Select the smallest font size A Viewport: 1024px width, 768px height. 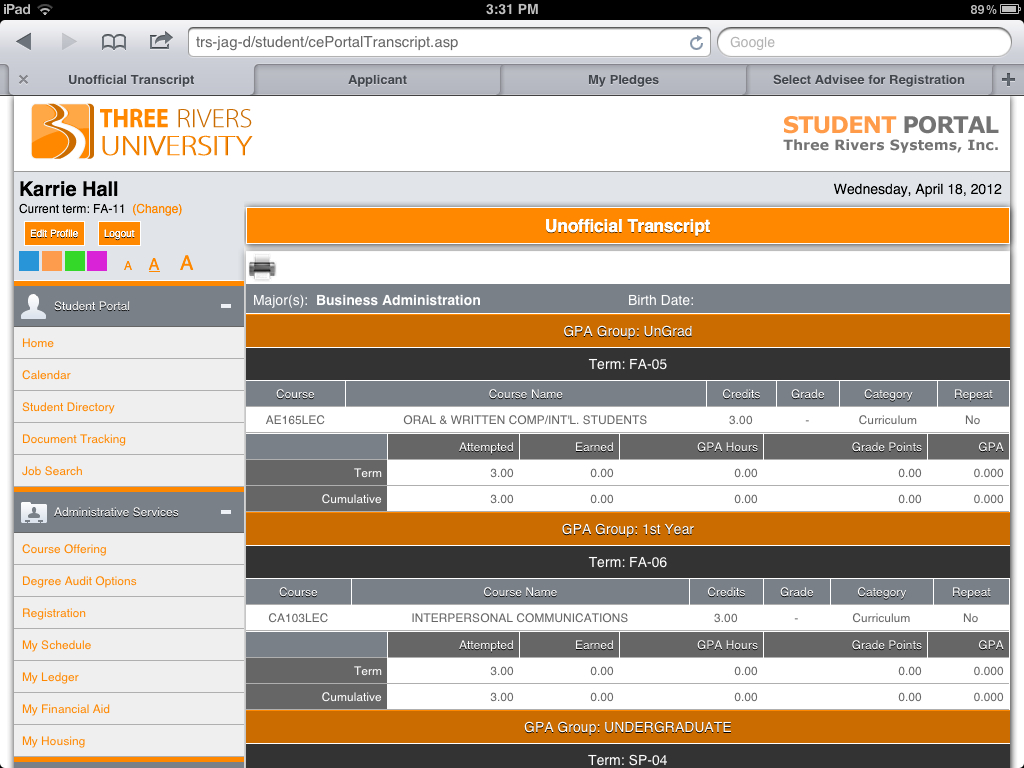tap(128, 265)
